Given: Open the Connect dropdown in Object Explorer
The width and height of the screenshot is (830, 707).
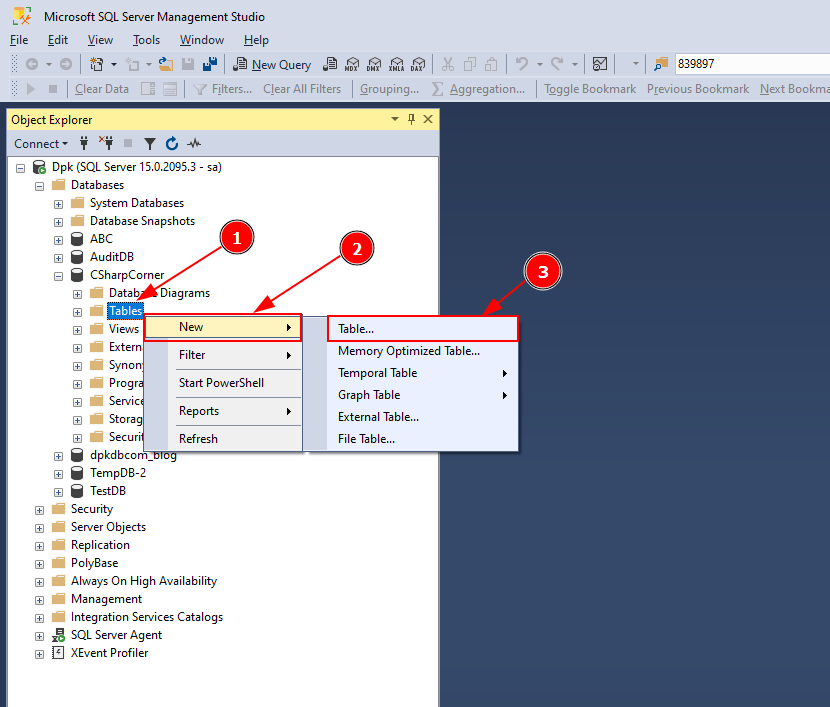Looking at the screenshot, I should click(40, 143).
